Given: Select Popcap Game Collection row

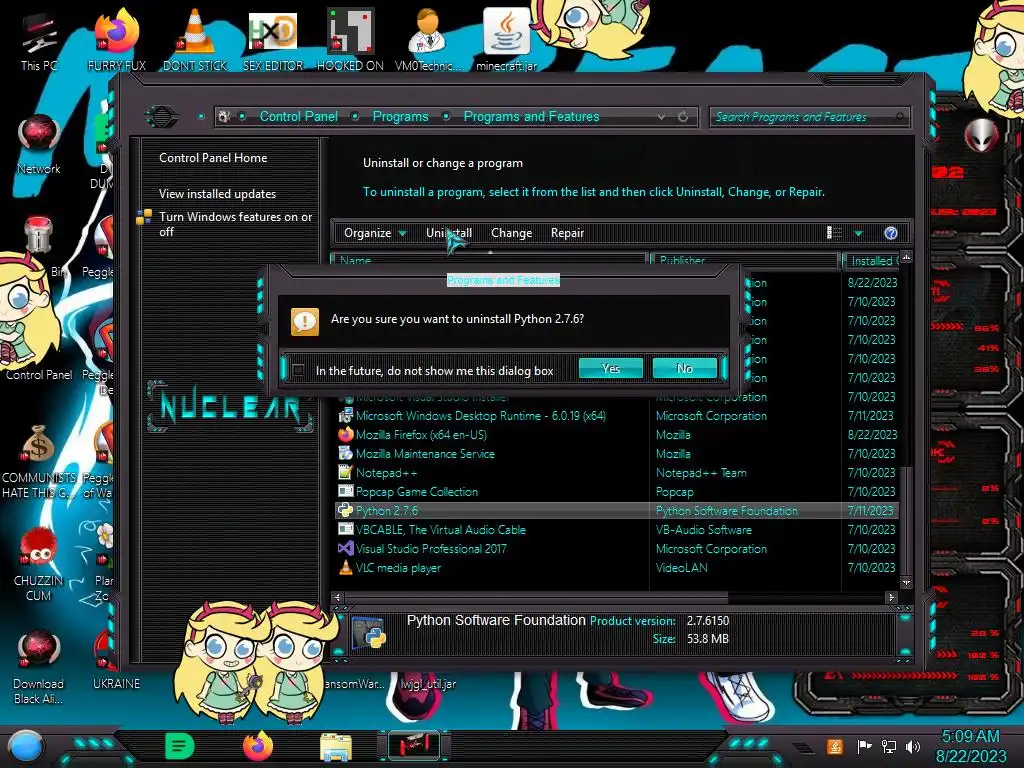Looking at the screenshot, I should [617, 492].
